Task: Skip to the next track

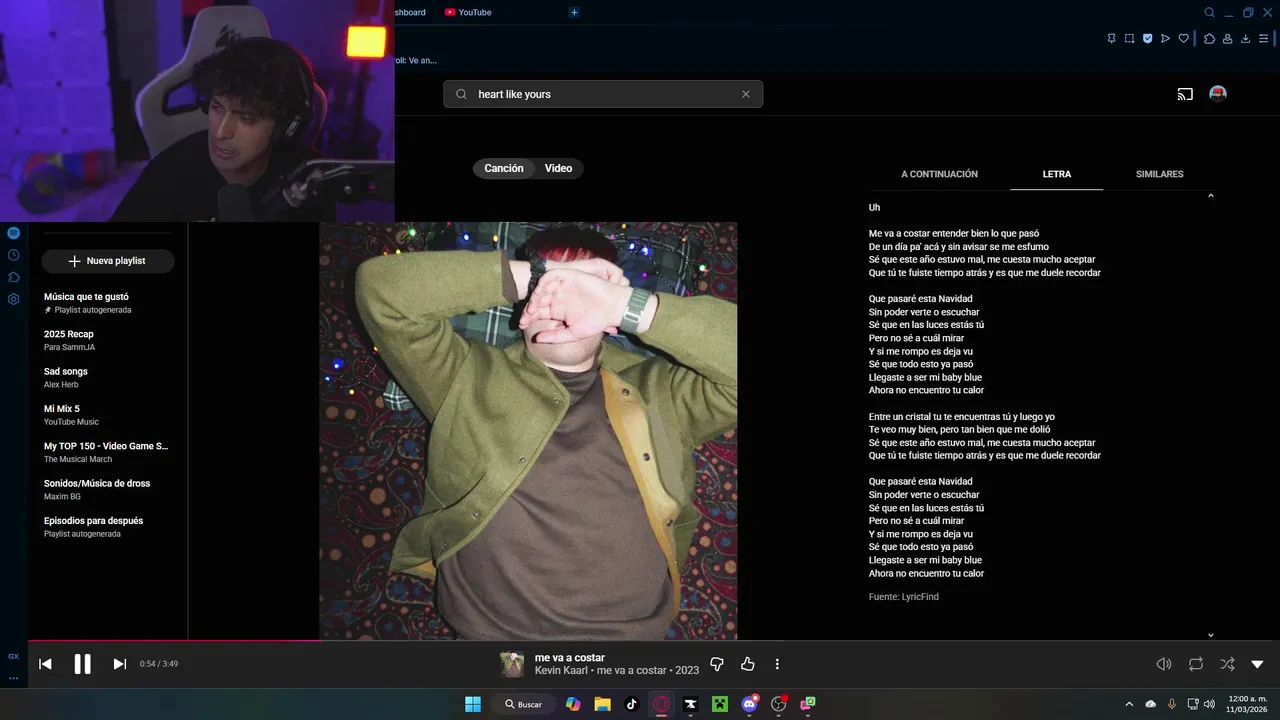Action: (120, 664)
